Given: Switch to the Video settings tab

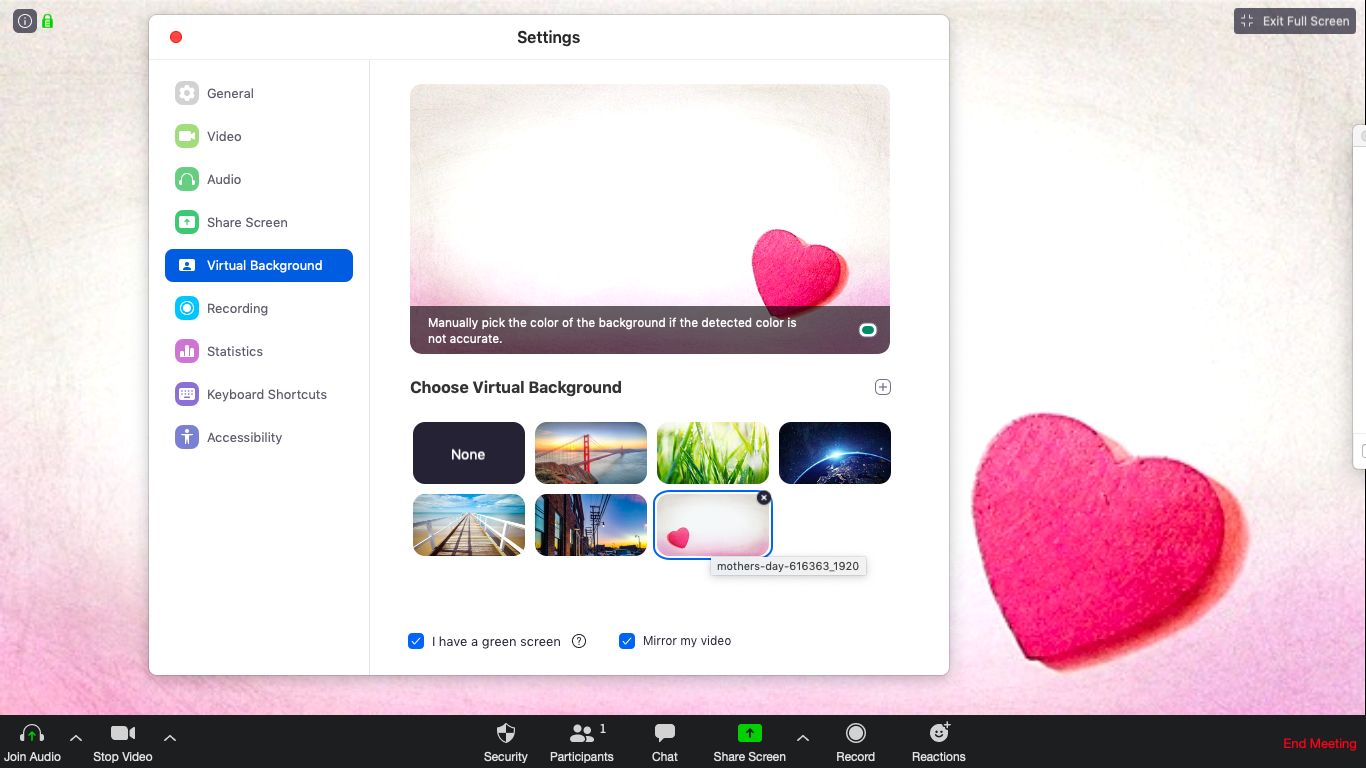Looking at the screenshot, I should click(x=259, y=136).
